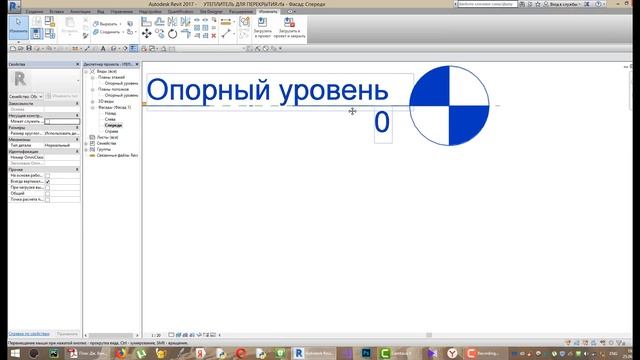Open the Windows Start button
This screenshot has height=360, width=640.
[15, 353]
